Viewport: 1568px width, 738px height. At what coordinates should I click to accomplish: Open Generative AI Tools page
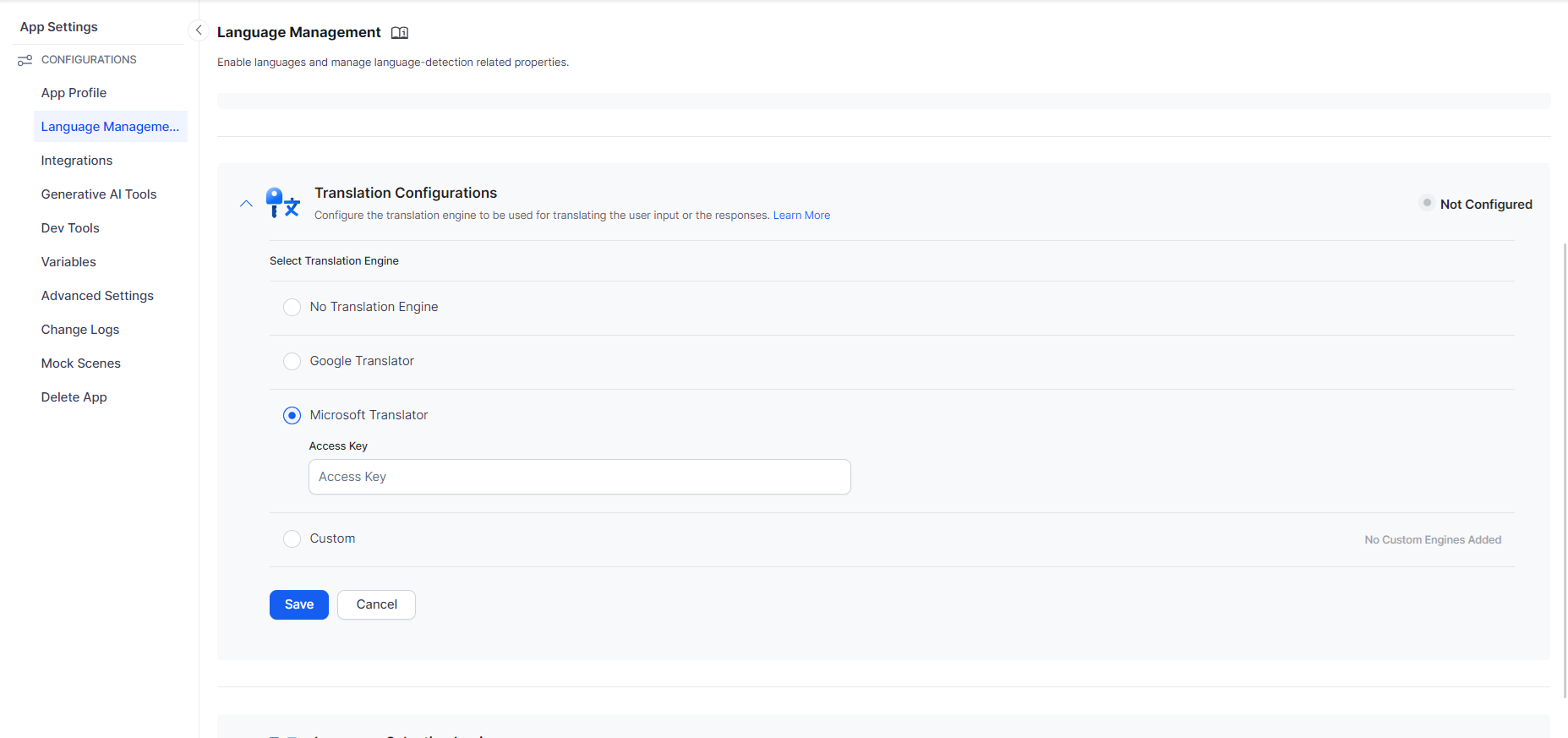(99, 194)
